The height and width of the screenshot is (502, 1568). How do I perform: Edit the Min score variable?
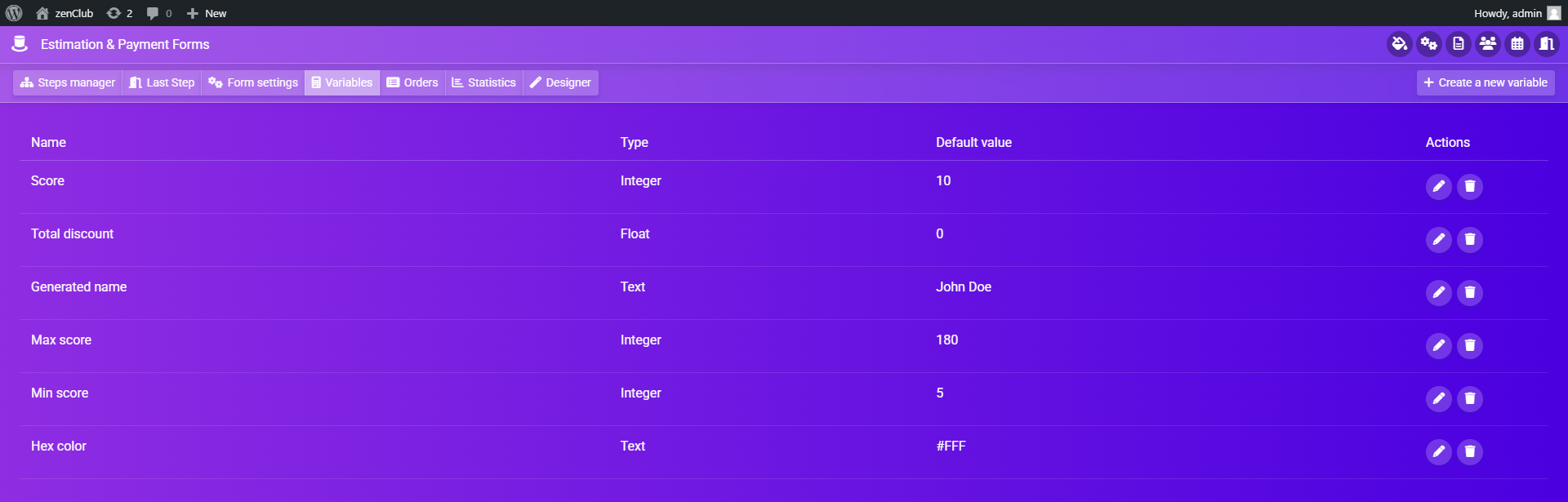click(x=1439, y=399)
